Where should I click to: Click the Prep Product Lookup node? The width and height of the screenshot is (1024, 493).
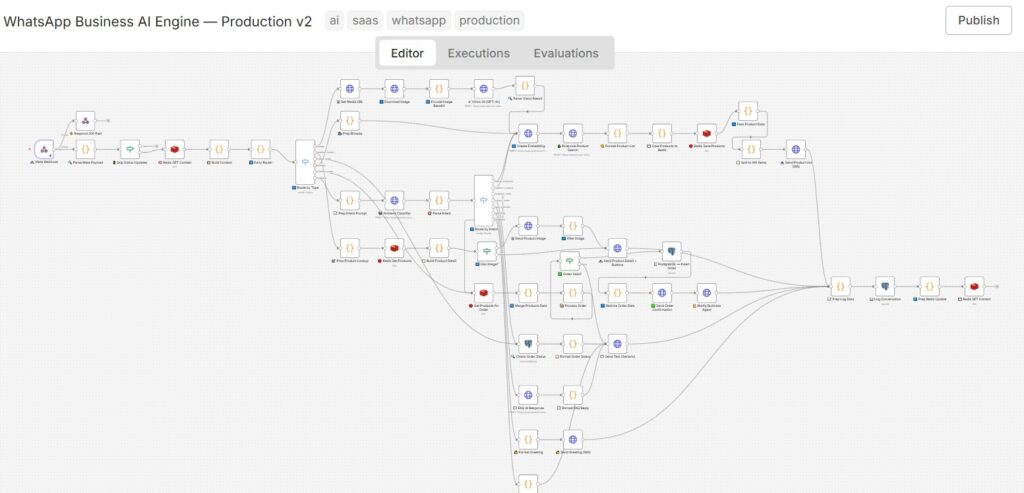pos(349,248)
